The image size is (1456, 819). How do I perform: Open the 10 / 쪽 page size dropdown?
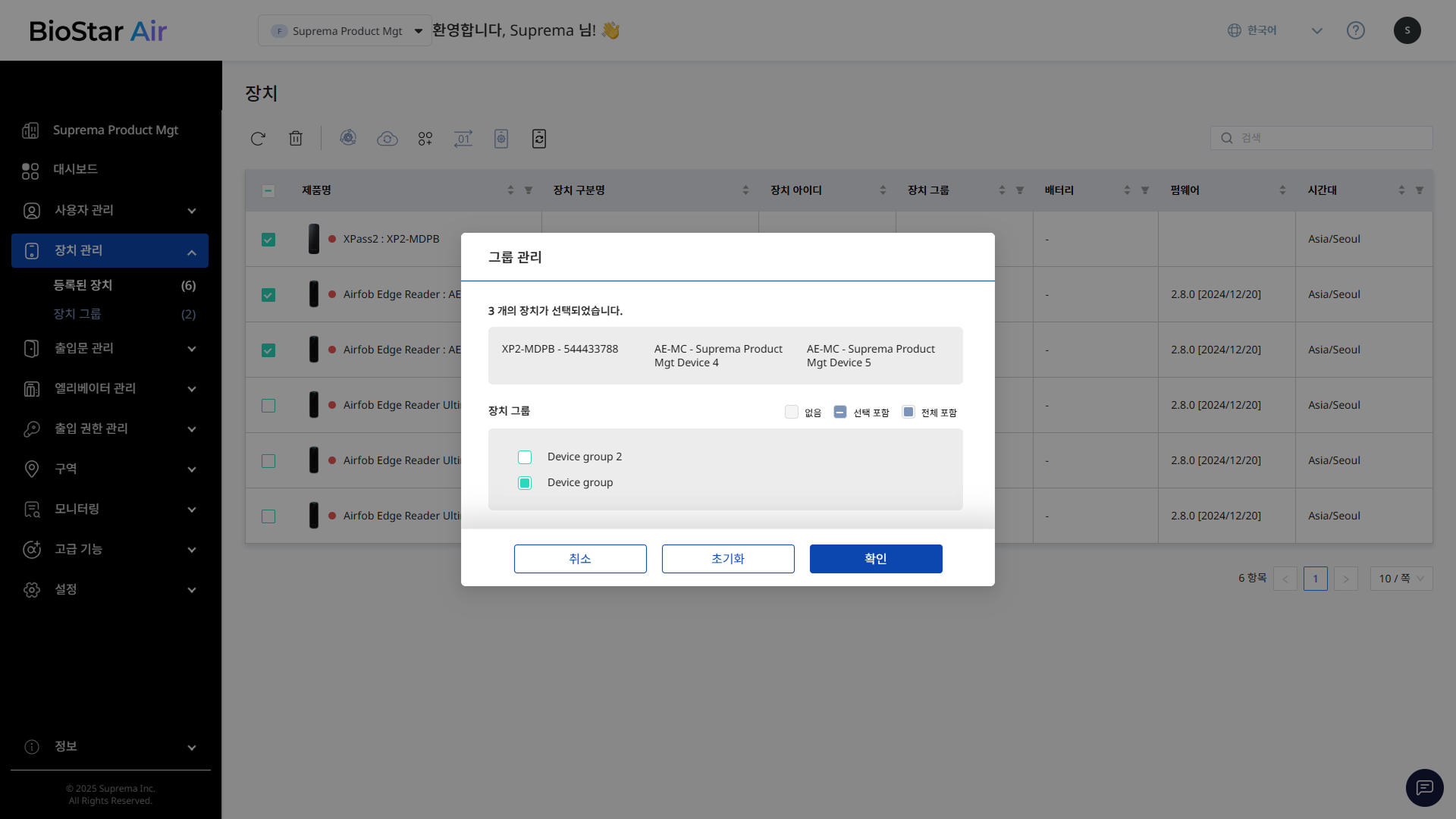(x=1401, y=579)
